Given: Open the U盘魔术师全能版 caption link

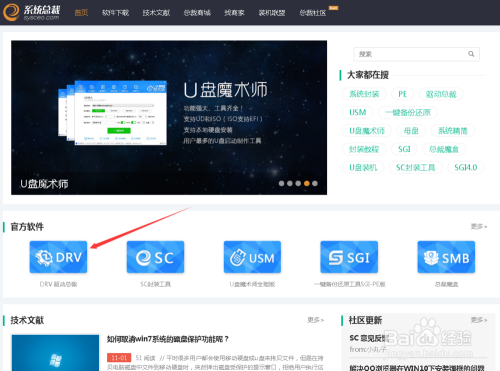Looking at the screenshot, I should click(252, 284).
